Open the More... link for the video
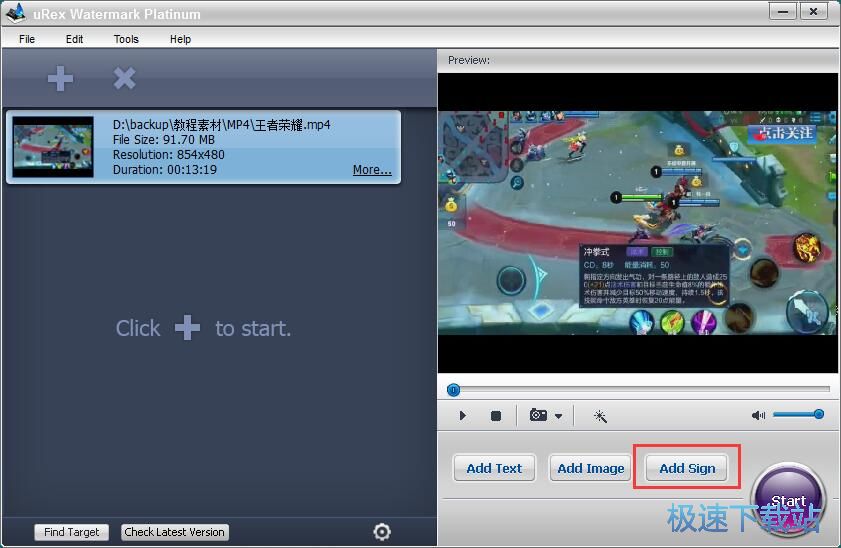Image resolution: width=841 pixels, height=548 pixels. (372, 169)
